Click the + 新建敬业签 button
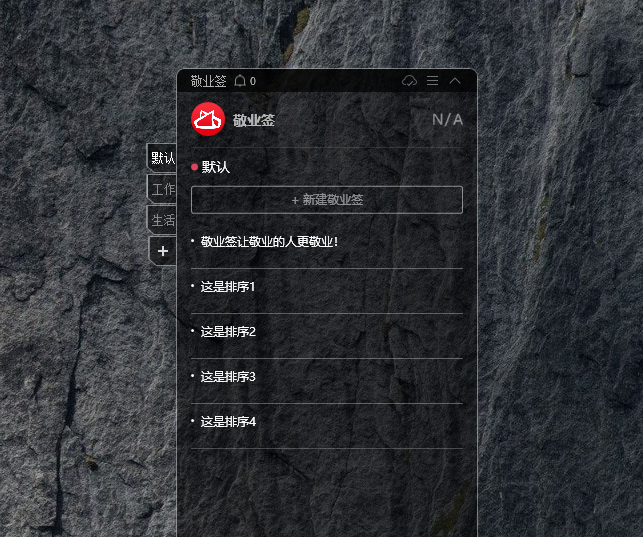The height and width of the screenshot is (537, 643). 327,200
